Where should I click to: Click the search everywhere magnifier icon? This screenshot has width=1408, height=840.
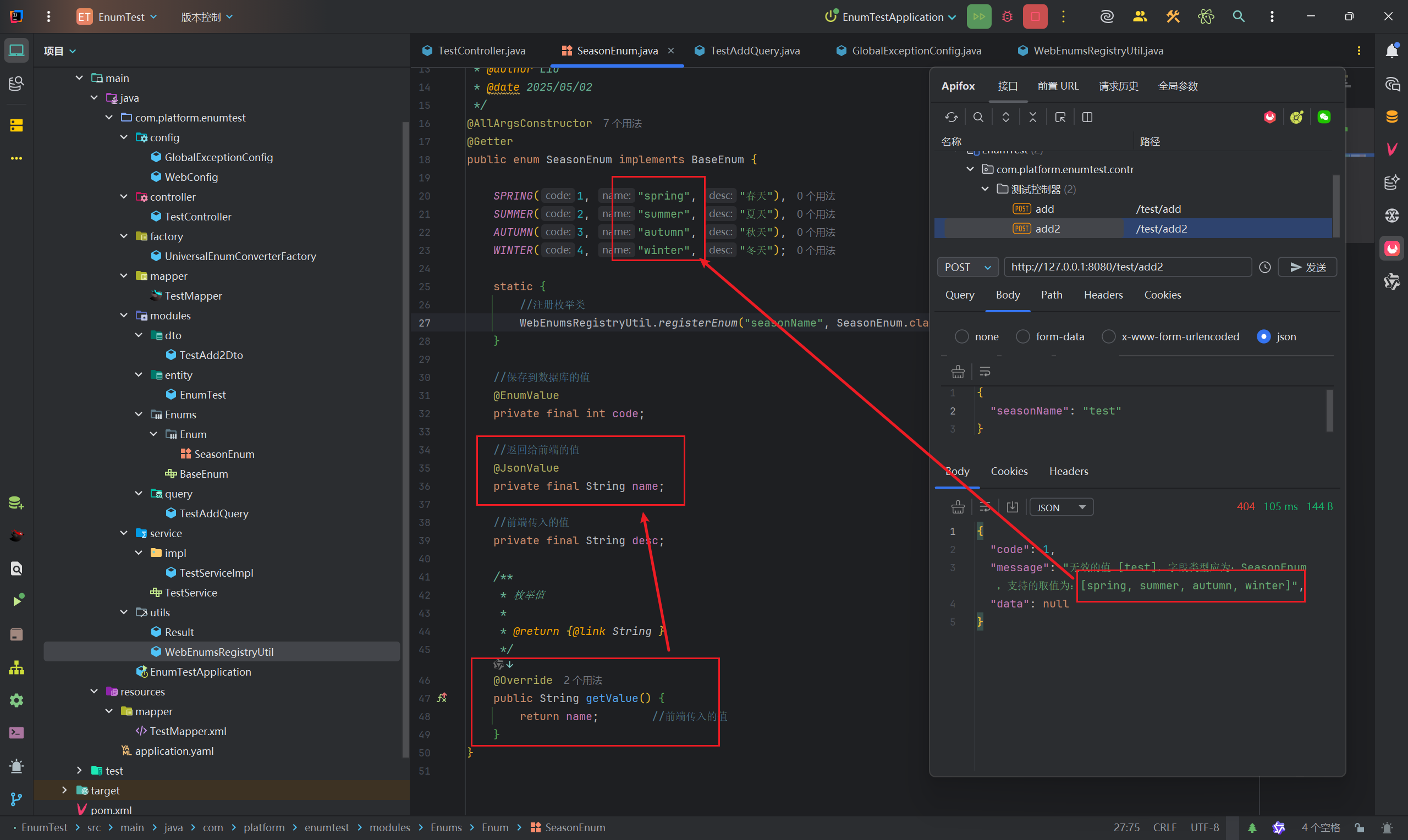(x=1238, y=17)
